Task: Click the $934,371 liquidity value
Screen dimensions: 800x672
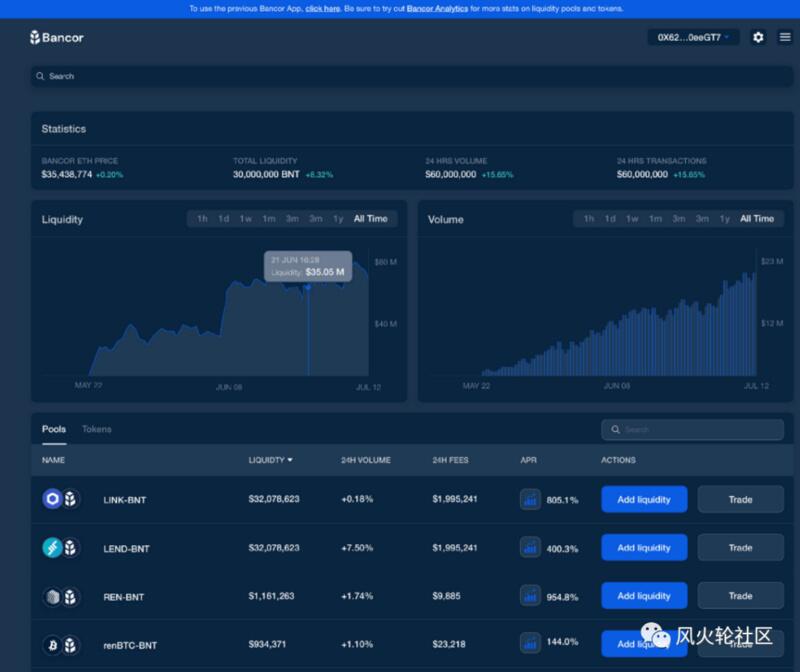Action: point(267,644)
